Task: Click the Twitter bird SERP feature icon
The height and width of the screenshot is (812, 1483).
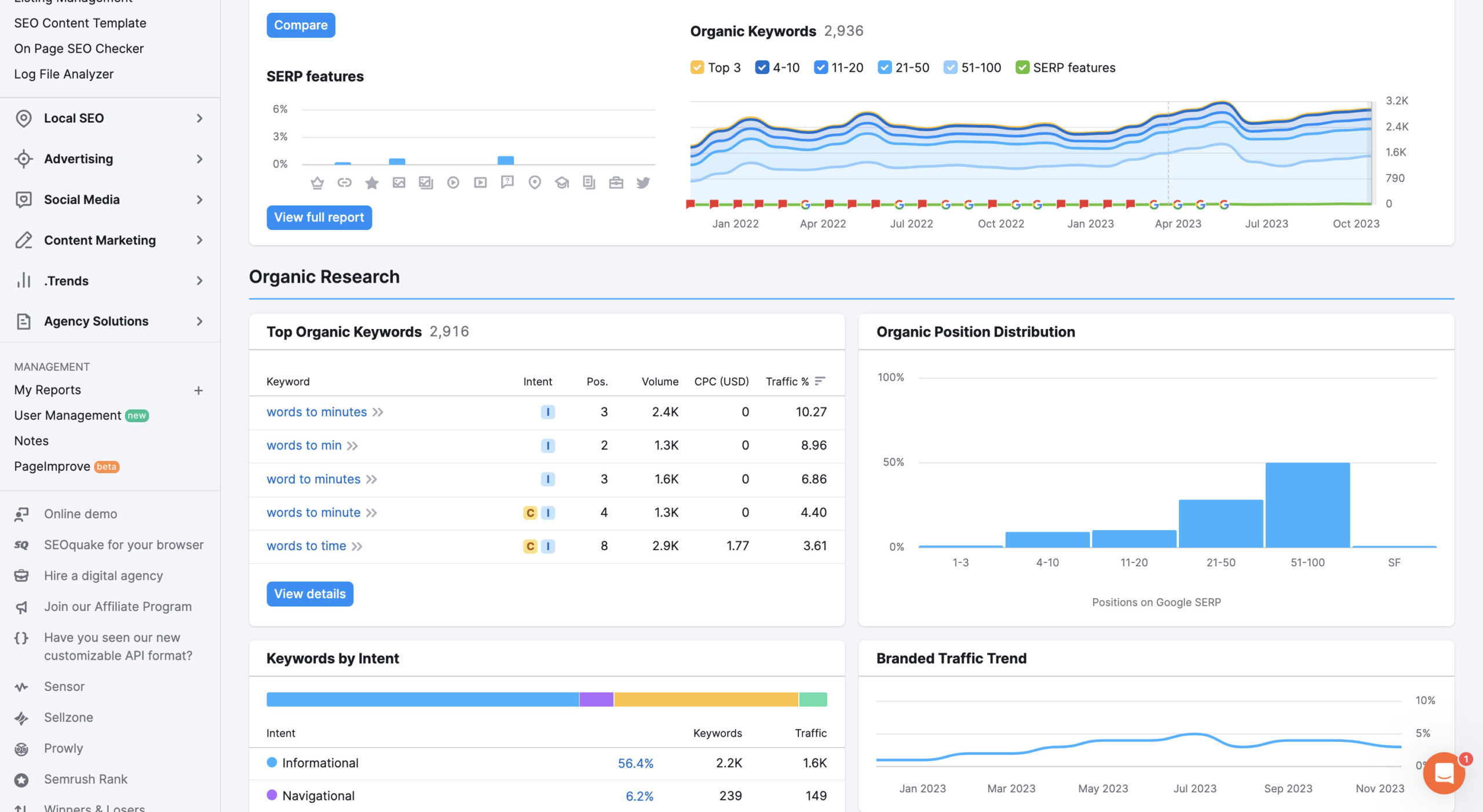Action: (x=643, y=183)
